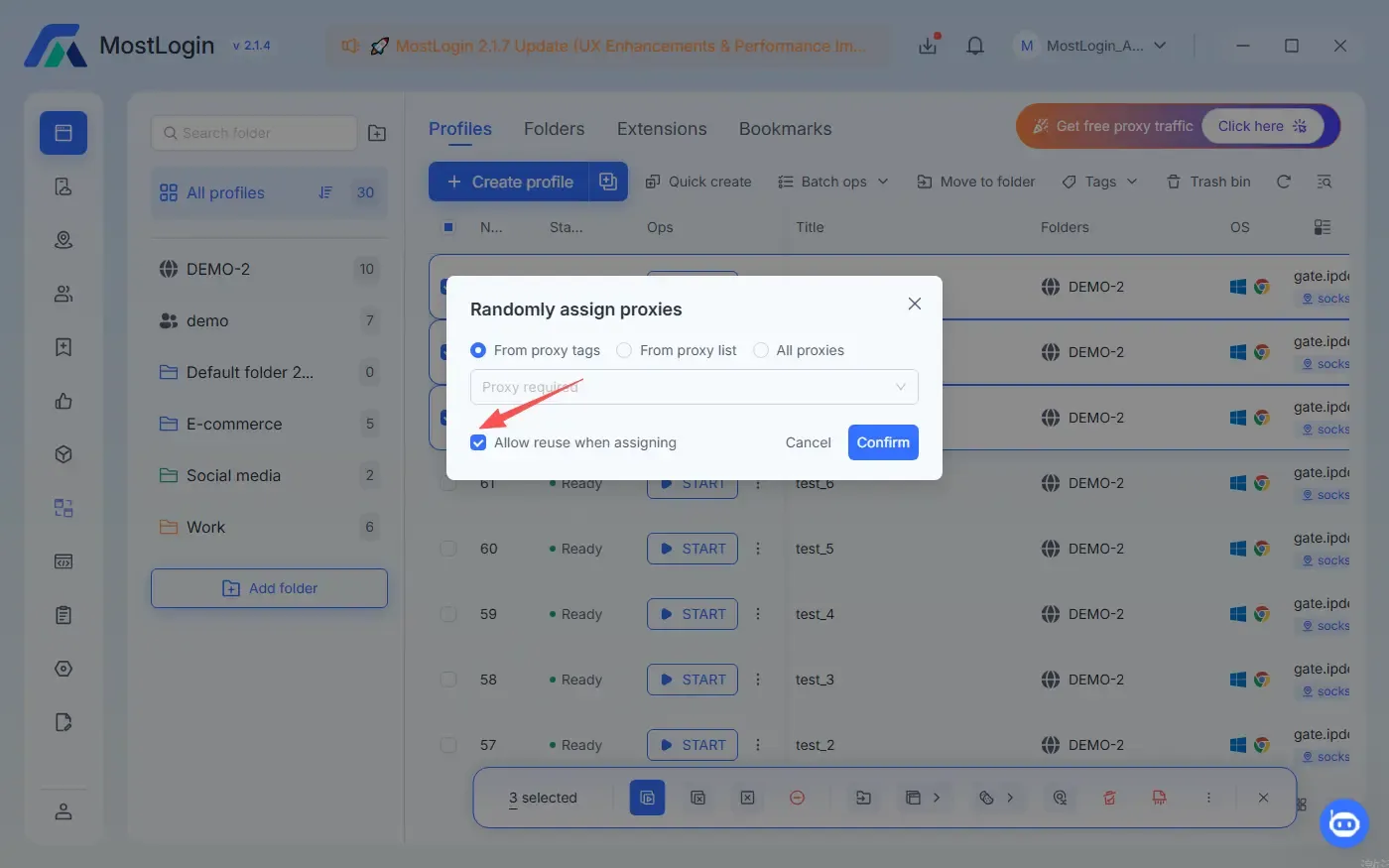Open the three-dot menu for test_2

(758, 745)
